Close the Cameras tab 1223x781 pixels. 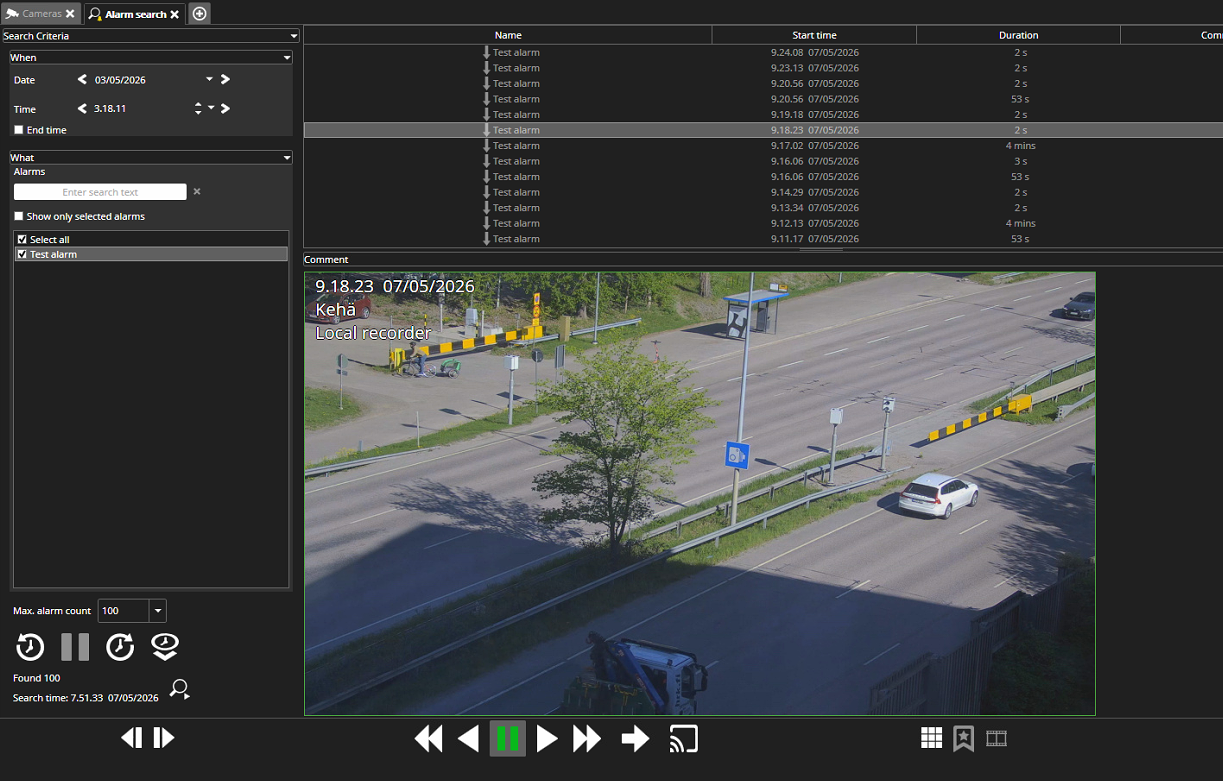[x=70, y=14]
